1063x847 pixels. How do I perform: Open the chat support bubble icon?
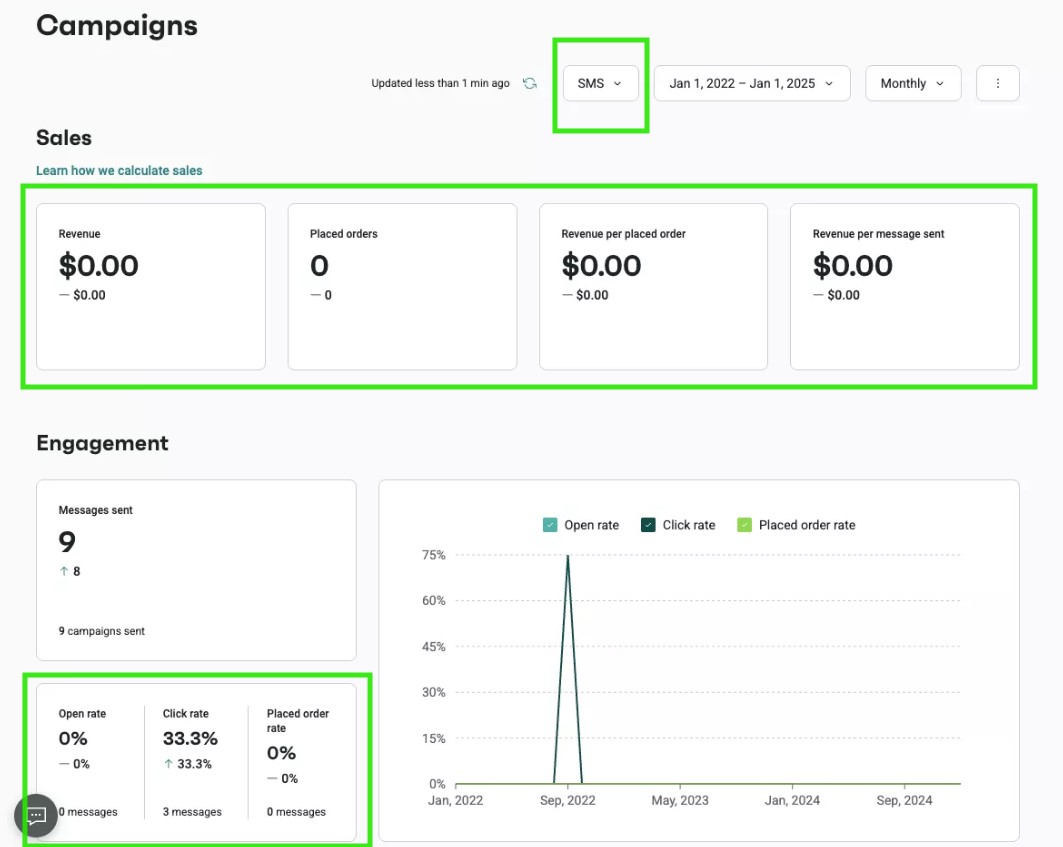36,815
